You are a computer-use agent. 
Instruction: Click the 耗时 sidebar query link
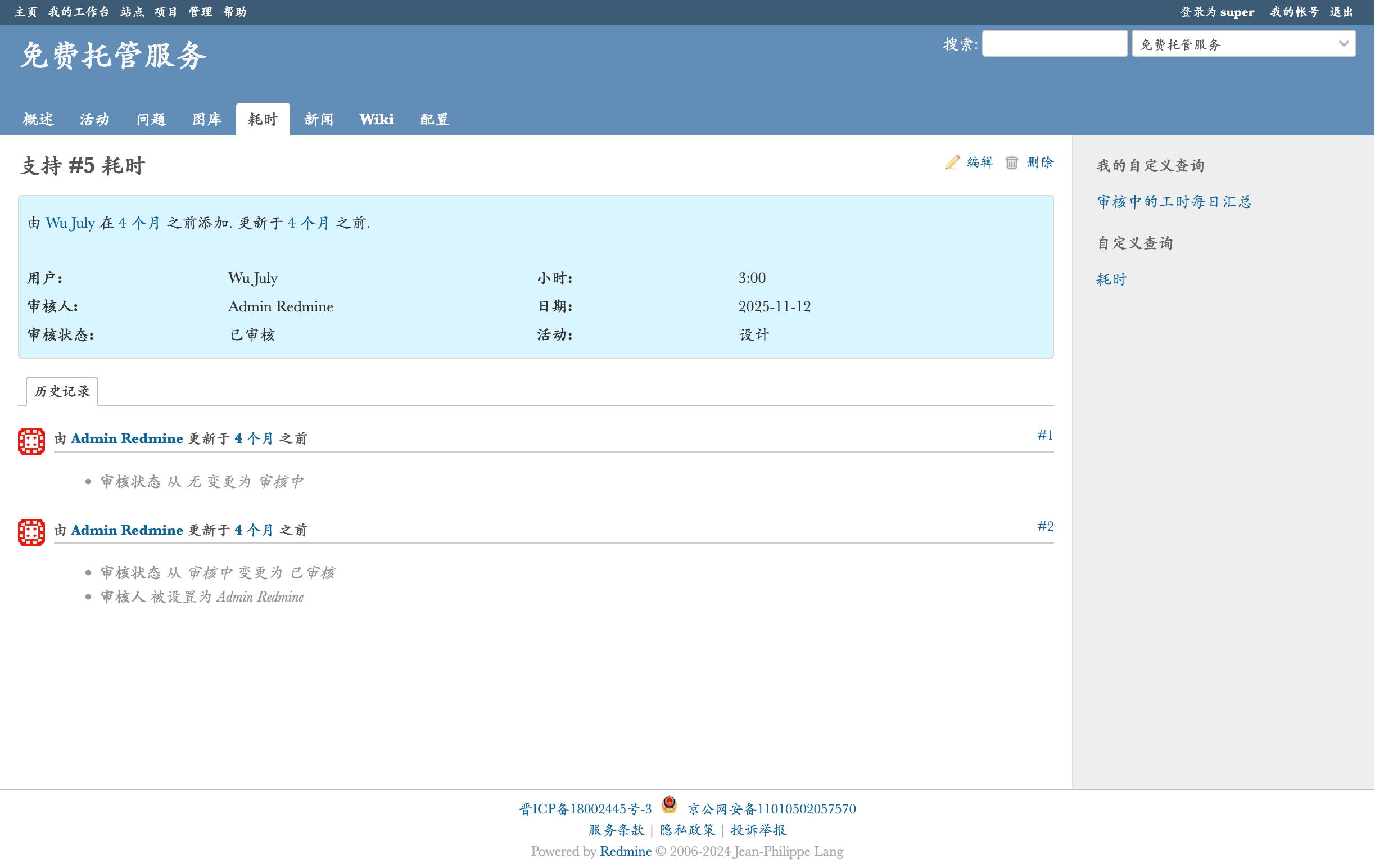1111,279
